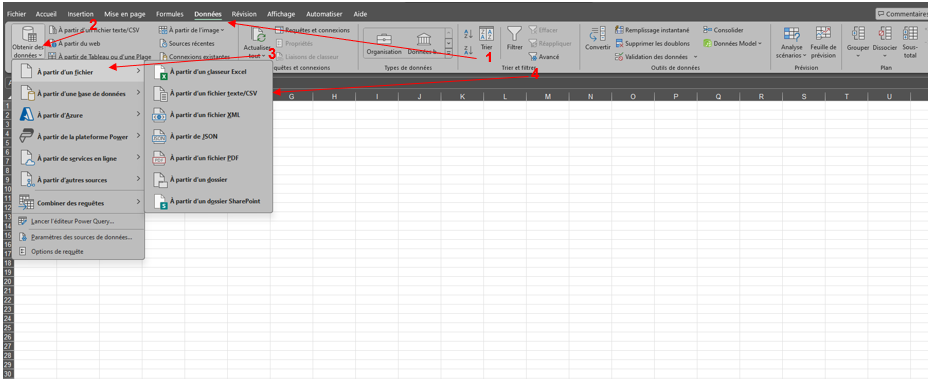Select column header M

[547, 97]
